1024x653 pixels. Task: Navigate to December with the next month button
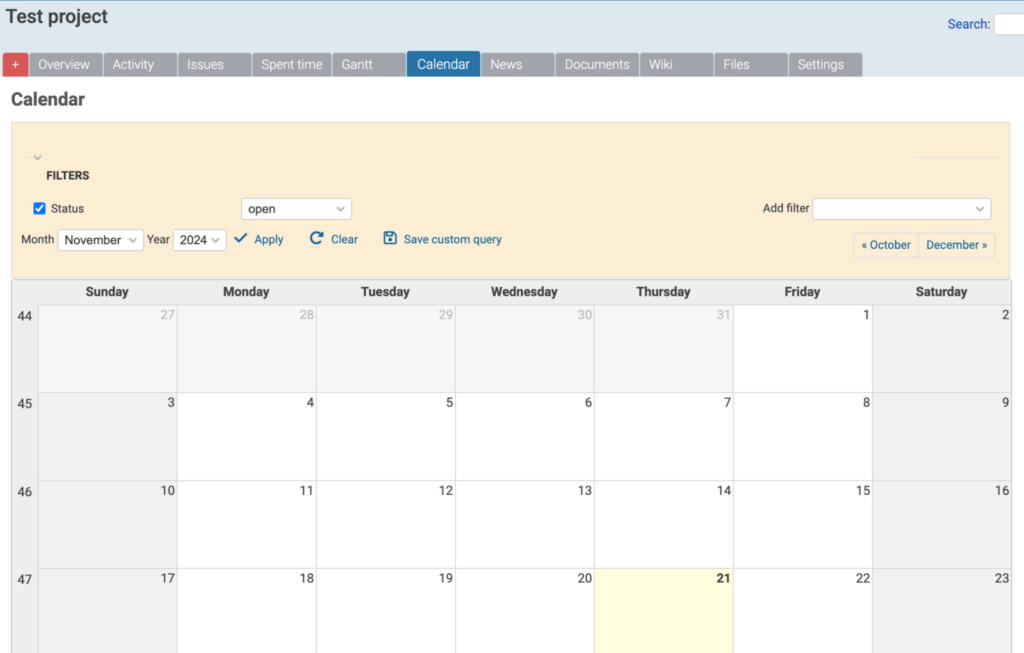956,244
